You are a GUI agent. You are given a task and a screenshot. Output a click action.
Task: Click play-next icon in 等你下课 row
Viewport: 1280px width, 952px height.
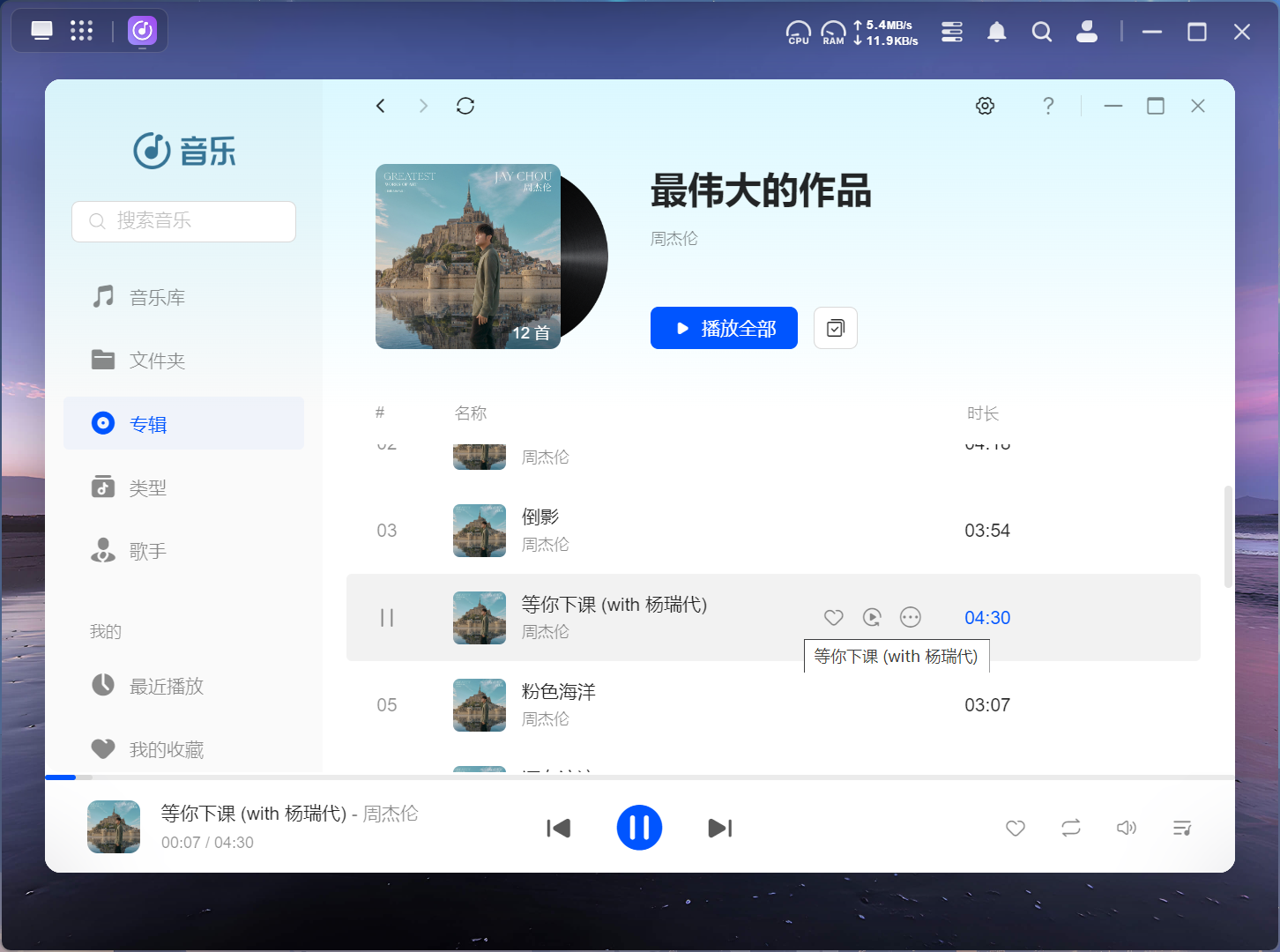[x=872, y=617]
